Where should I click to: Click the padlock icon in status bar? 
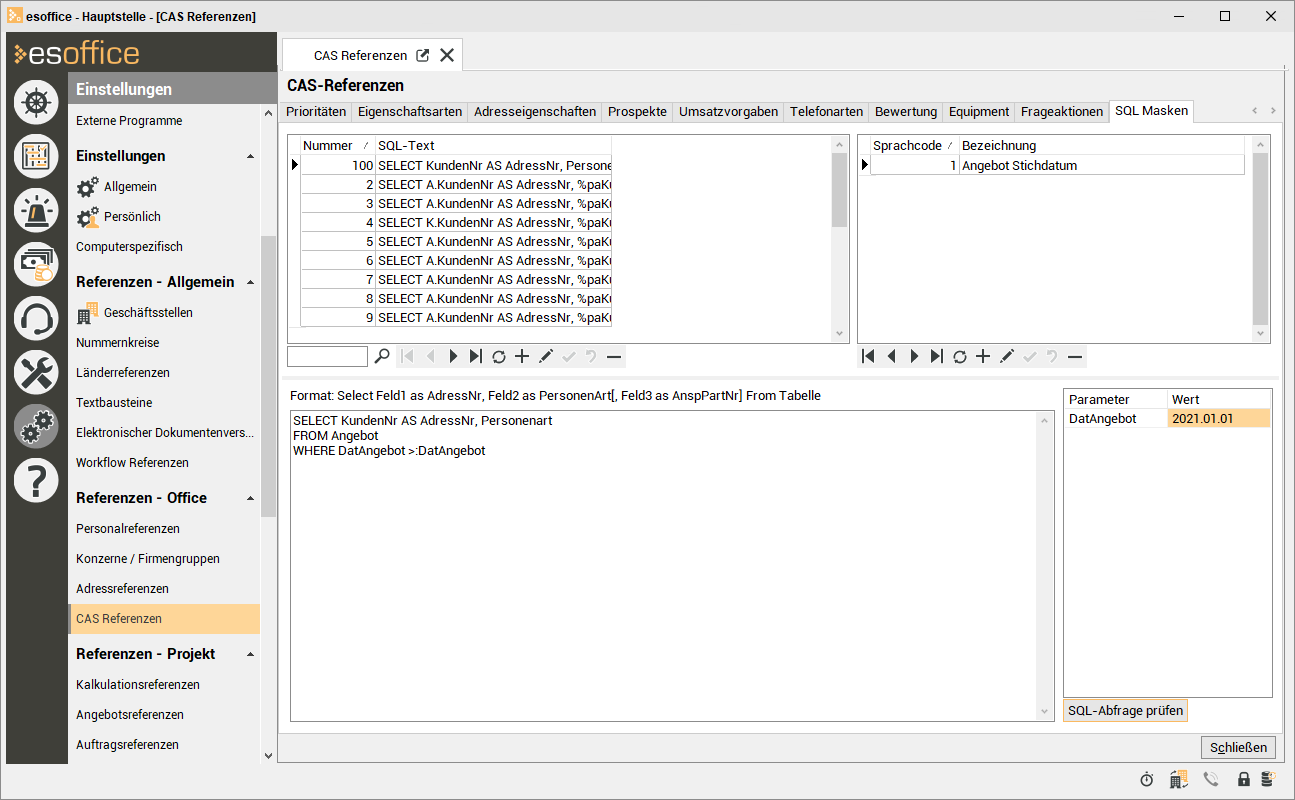(x=1244, y=779)
